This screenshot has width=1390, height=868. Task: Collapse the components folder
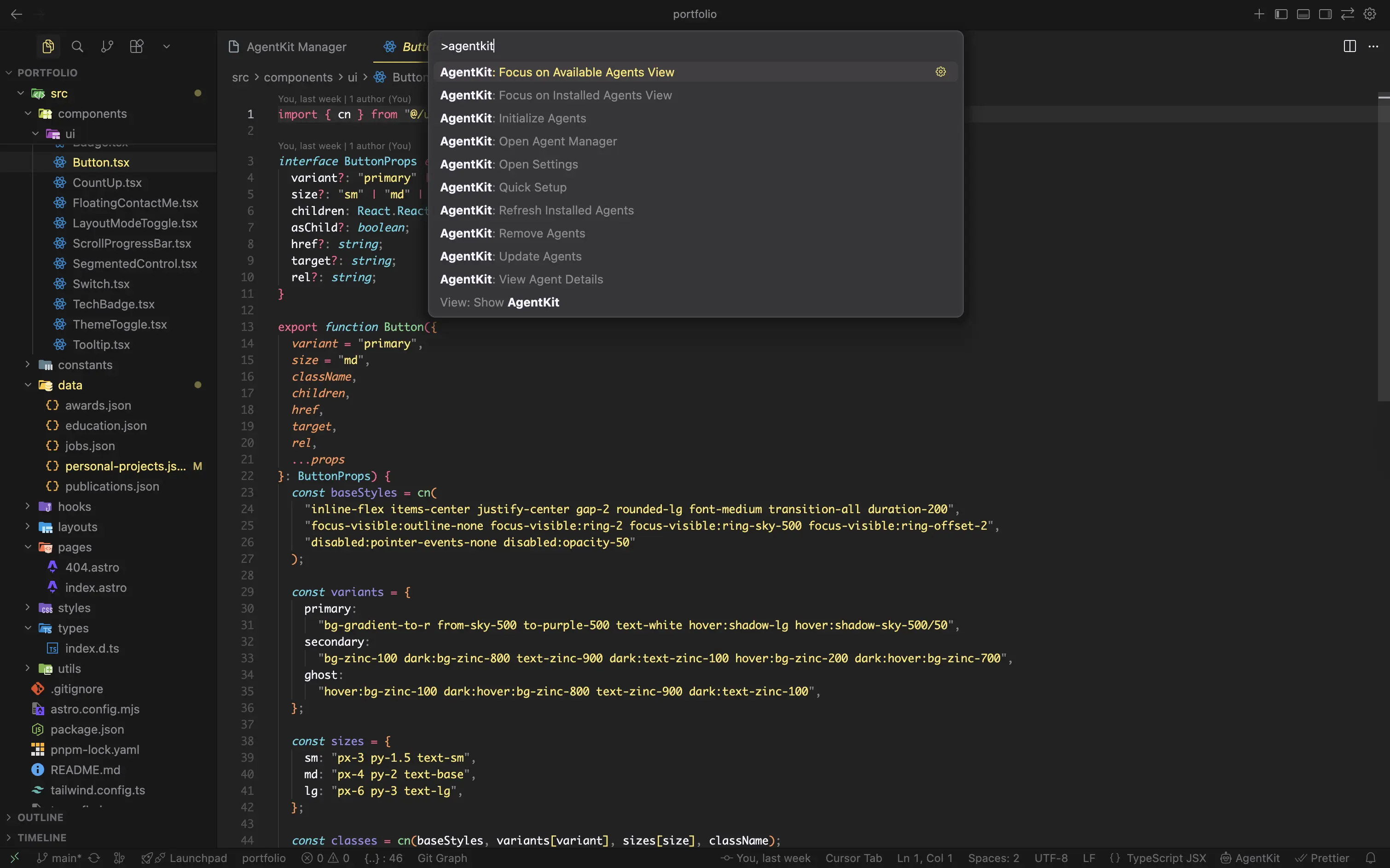coord(109,114)
